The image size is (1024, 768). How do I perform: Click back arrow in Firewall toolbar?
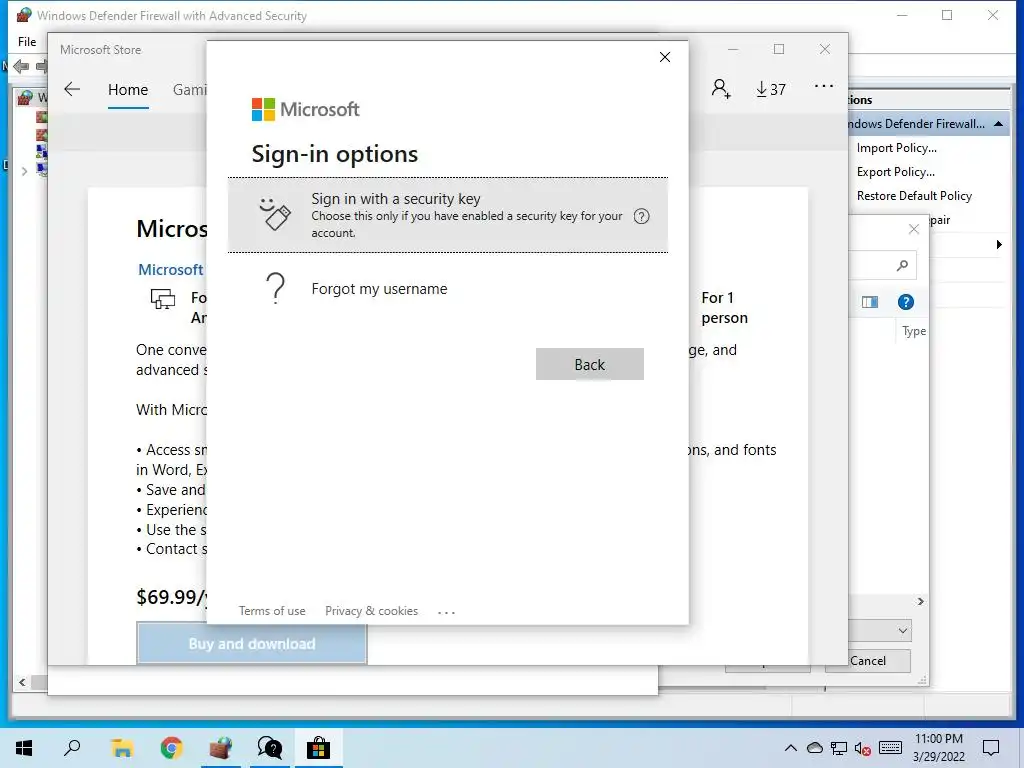(20, 66)
